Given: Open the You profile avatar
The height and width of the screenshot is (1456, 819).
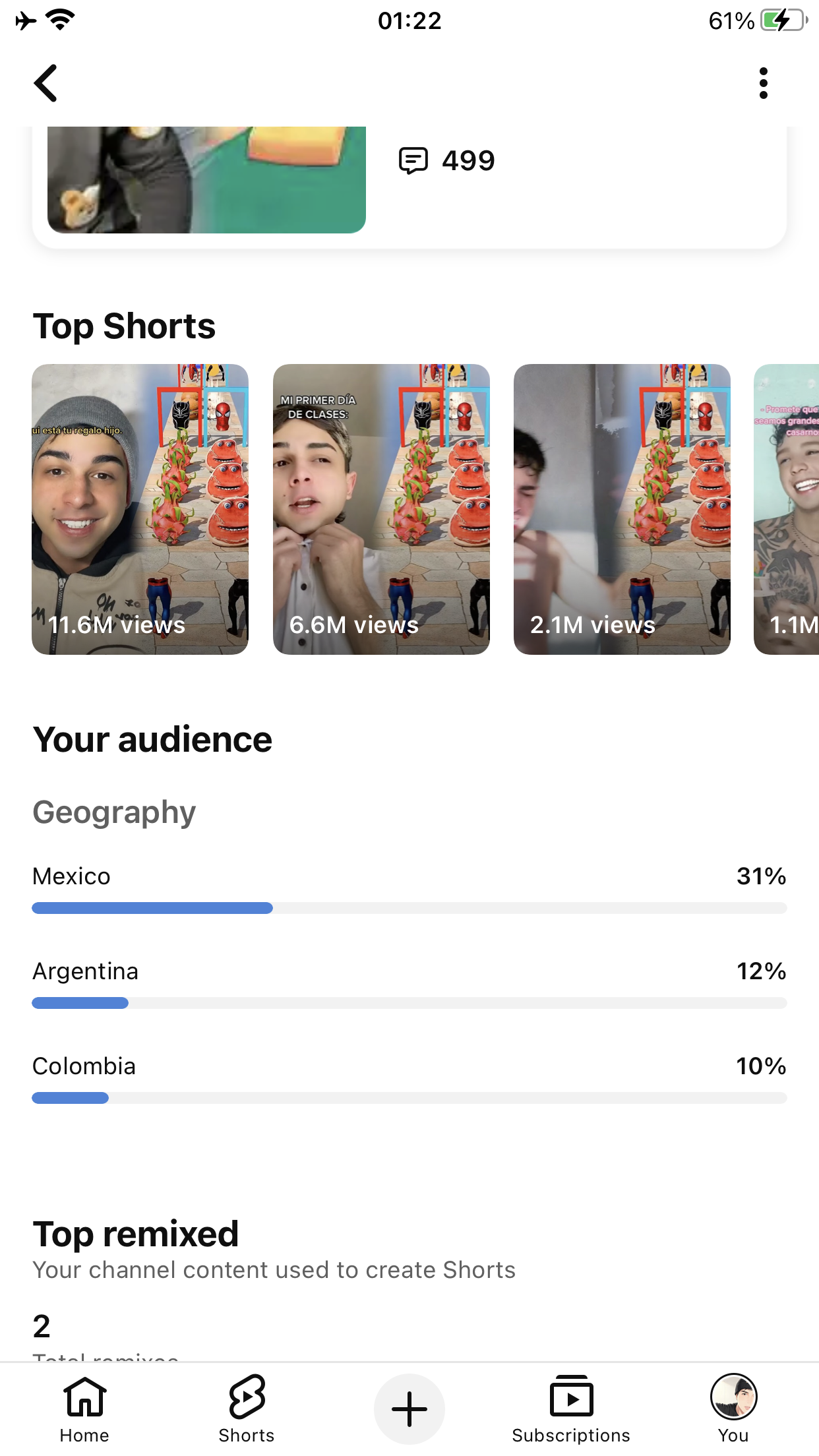Looking at the screenshot, I should (x=733, y=1409).
